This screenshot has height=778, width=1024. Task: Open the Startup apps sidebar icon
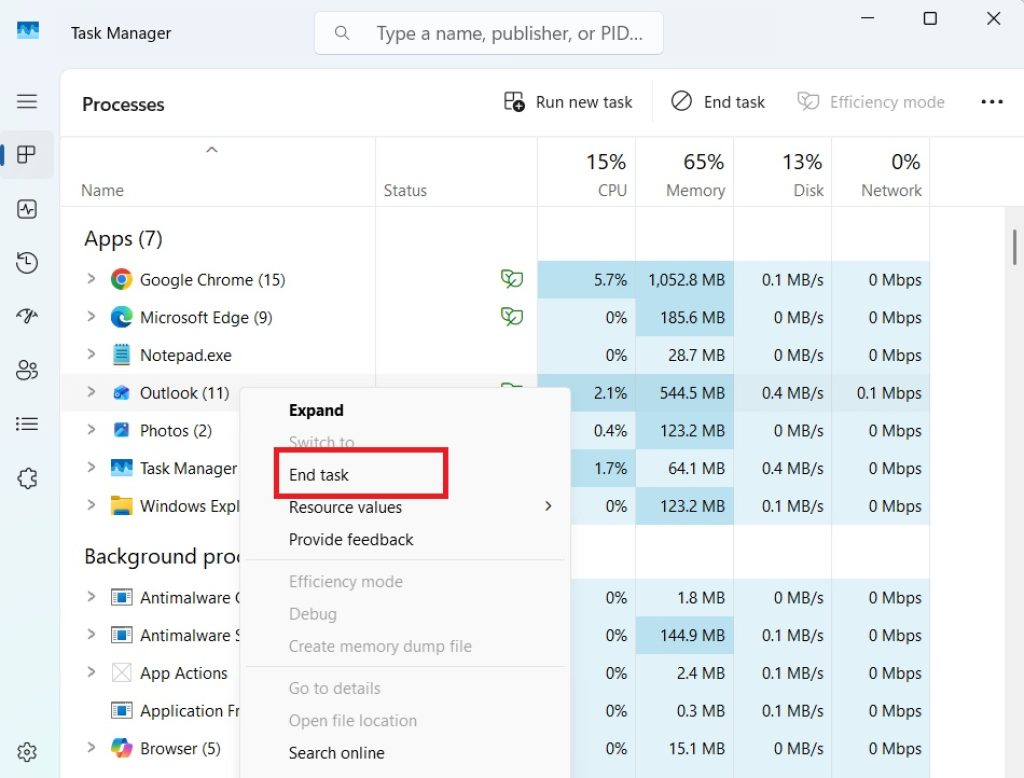[x=27, y=316]
